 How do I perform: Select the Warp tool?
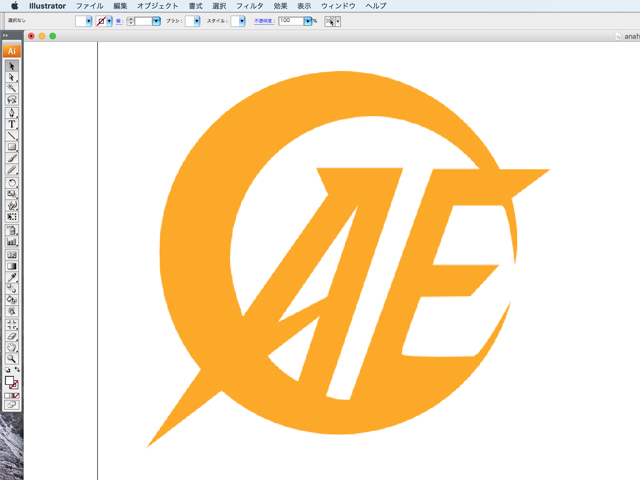tap(11, 205)
